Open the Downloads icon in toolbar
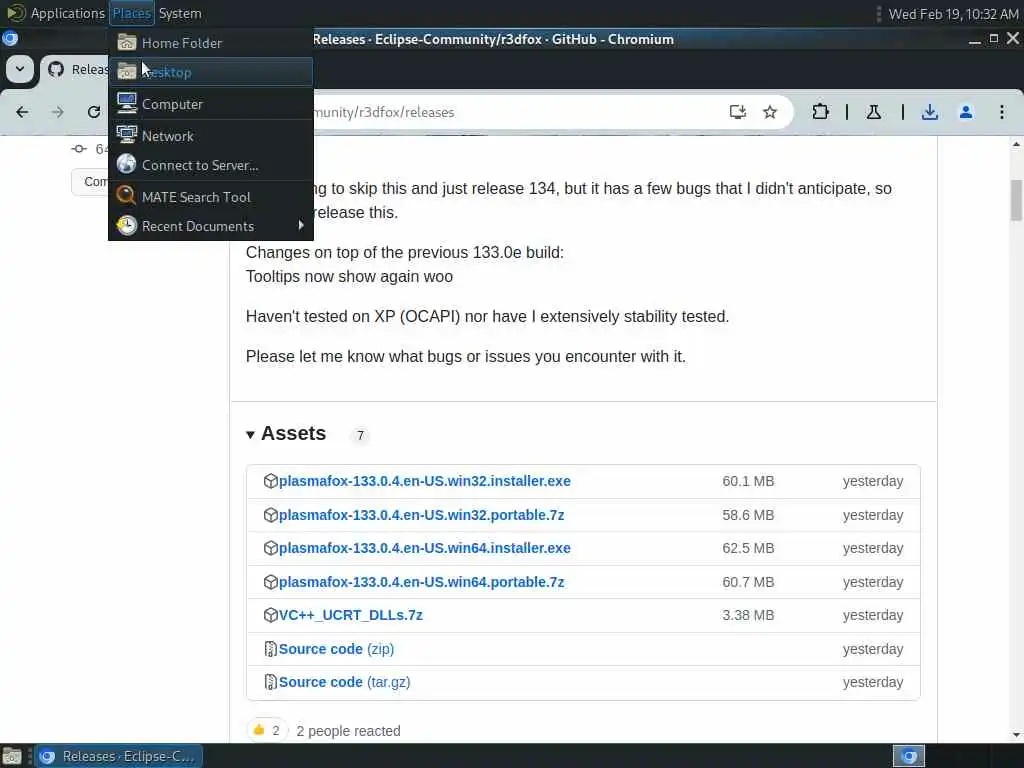 coord(930,112)
